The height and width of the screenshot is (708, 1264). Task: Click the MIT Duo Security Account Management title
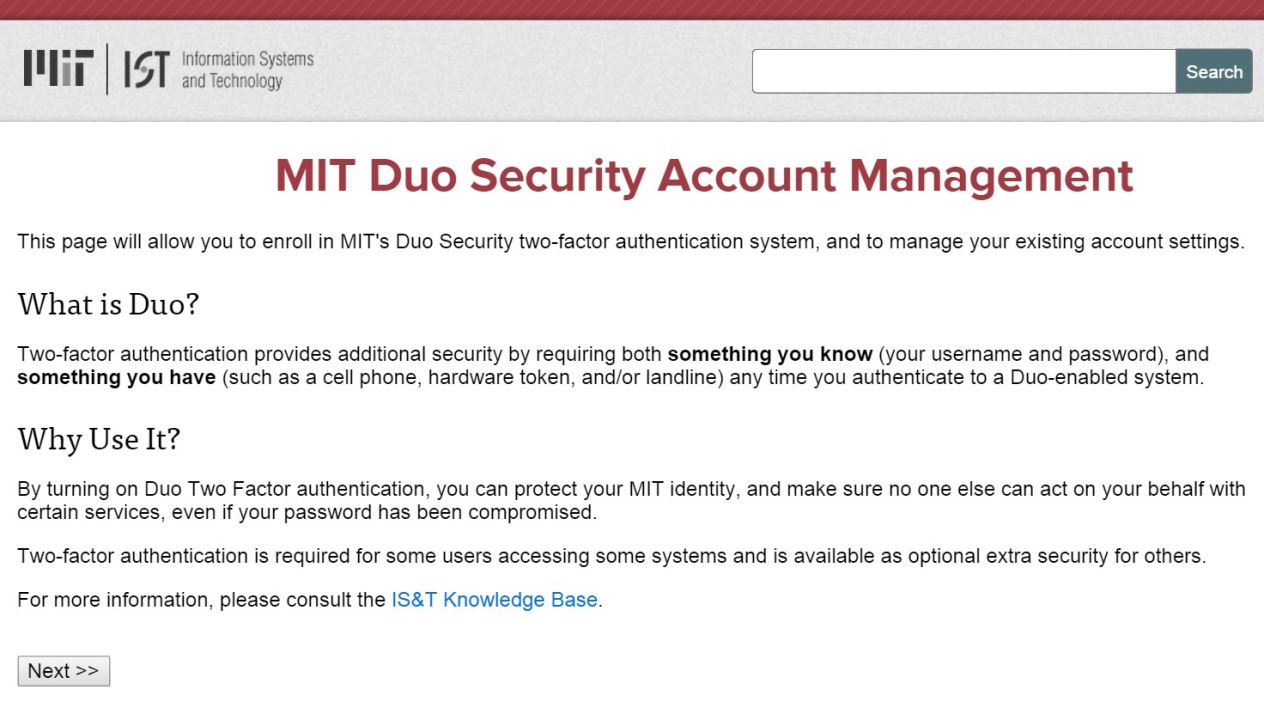coord(704,176)
